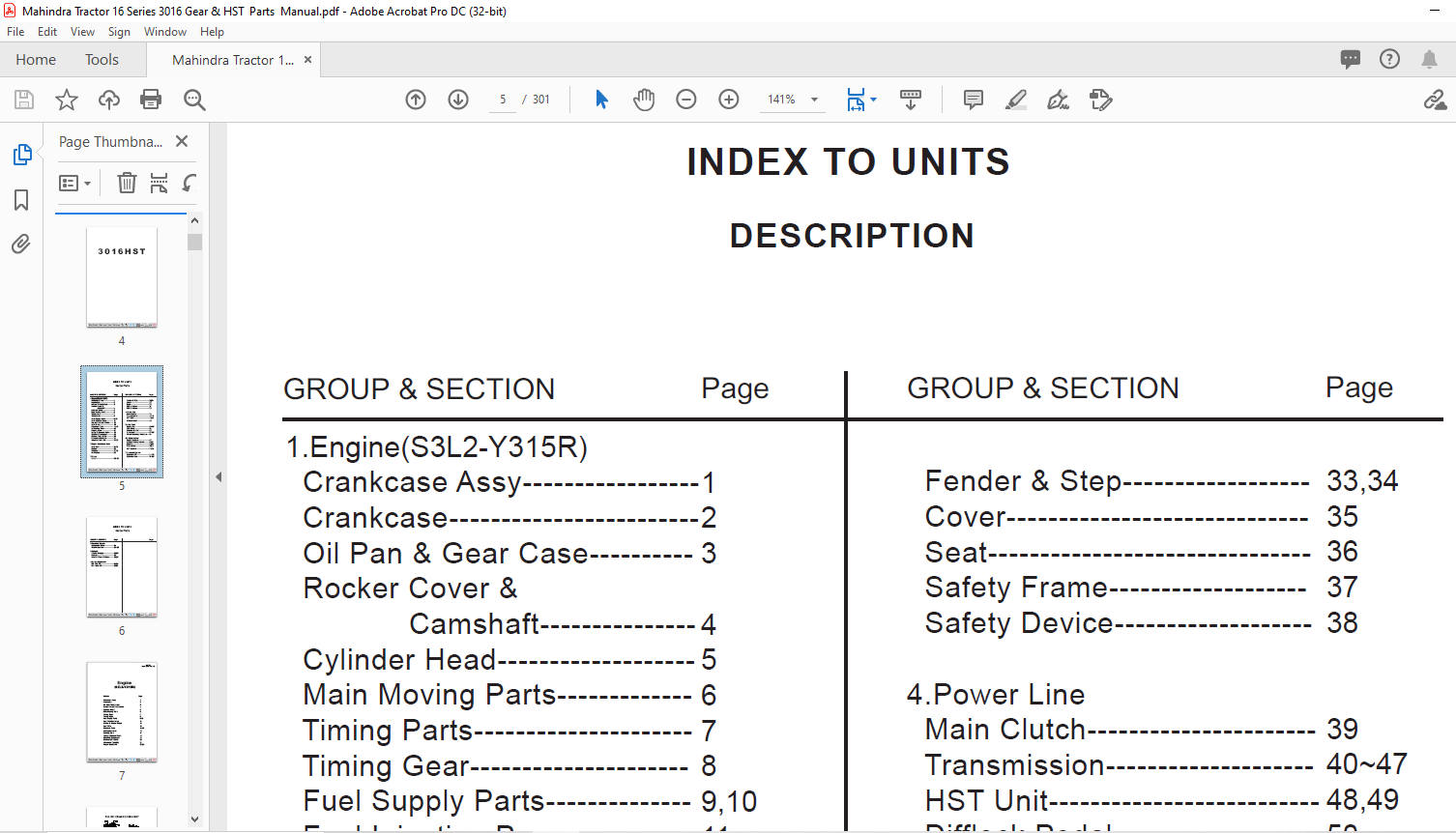Bookmark file with the star icon
The width and height of the screenshot is (1456, 833).
[x=67, y=100]
